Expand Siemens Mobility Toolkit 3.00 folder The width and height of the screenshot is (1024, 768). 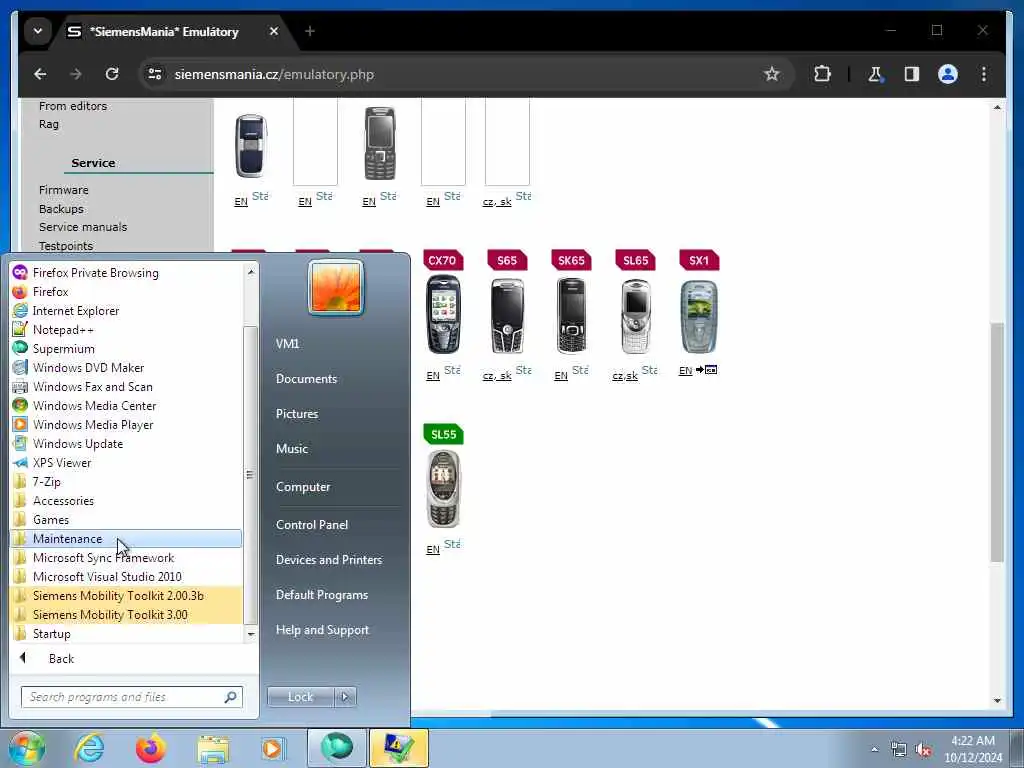[127, 615]
